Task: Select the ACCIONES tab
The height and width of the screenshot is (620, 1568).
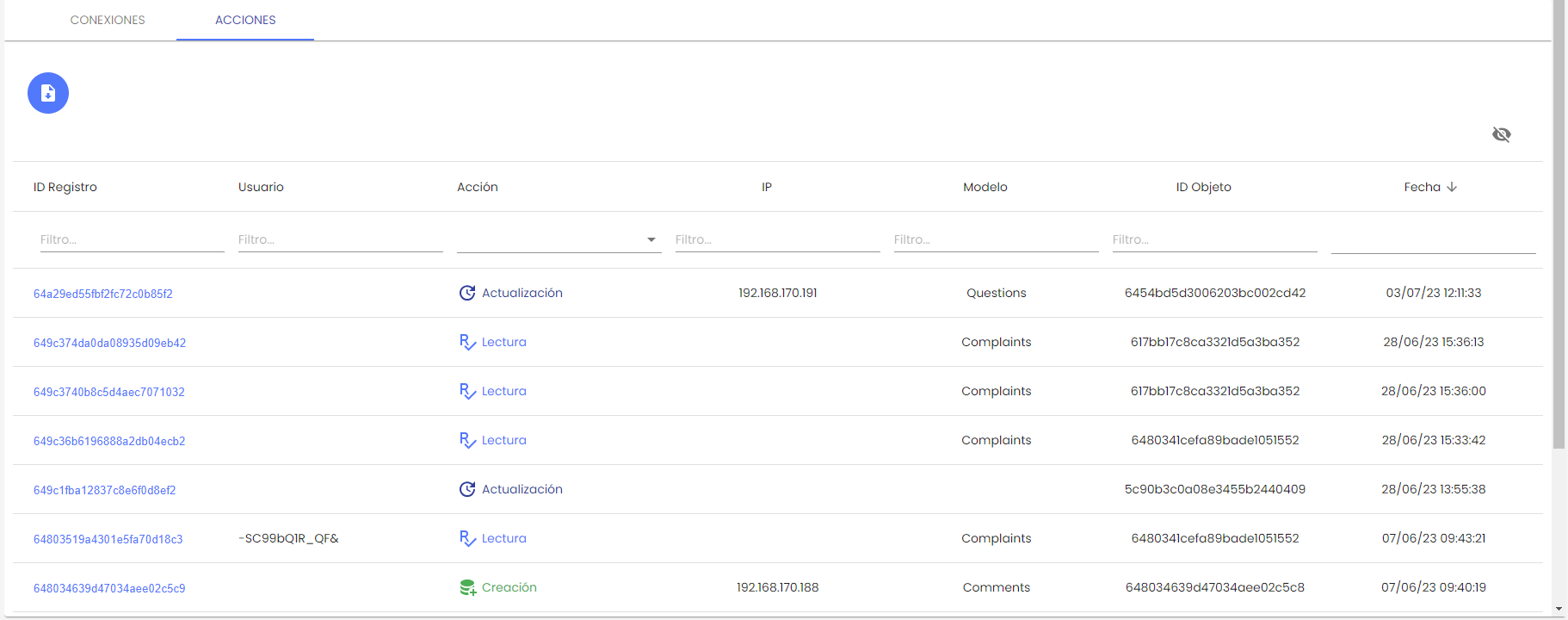Action: (245, 20)
